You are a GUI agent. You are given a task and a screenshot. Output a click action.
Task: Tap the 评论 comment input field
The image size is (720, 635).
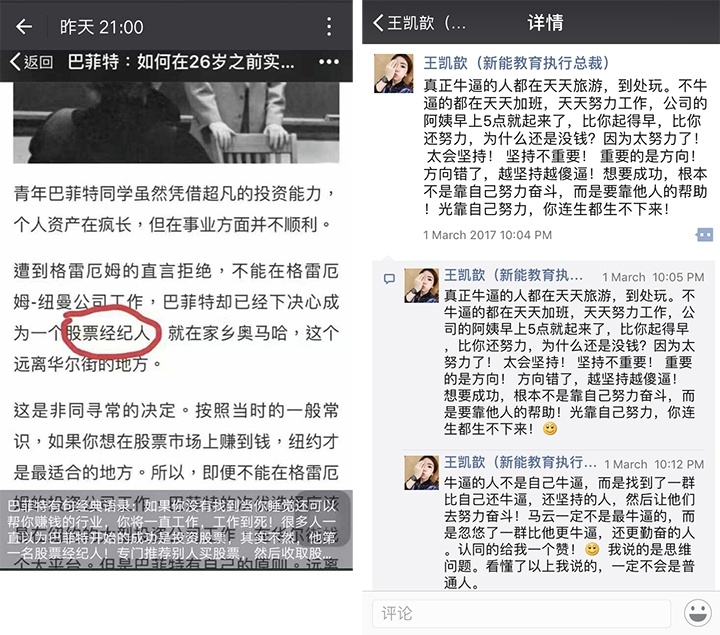pyautogui.click(x=521, y=613)
